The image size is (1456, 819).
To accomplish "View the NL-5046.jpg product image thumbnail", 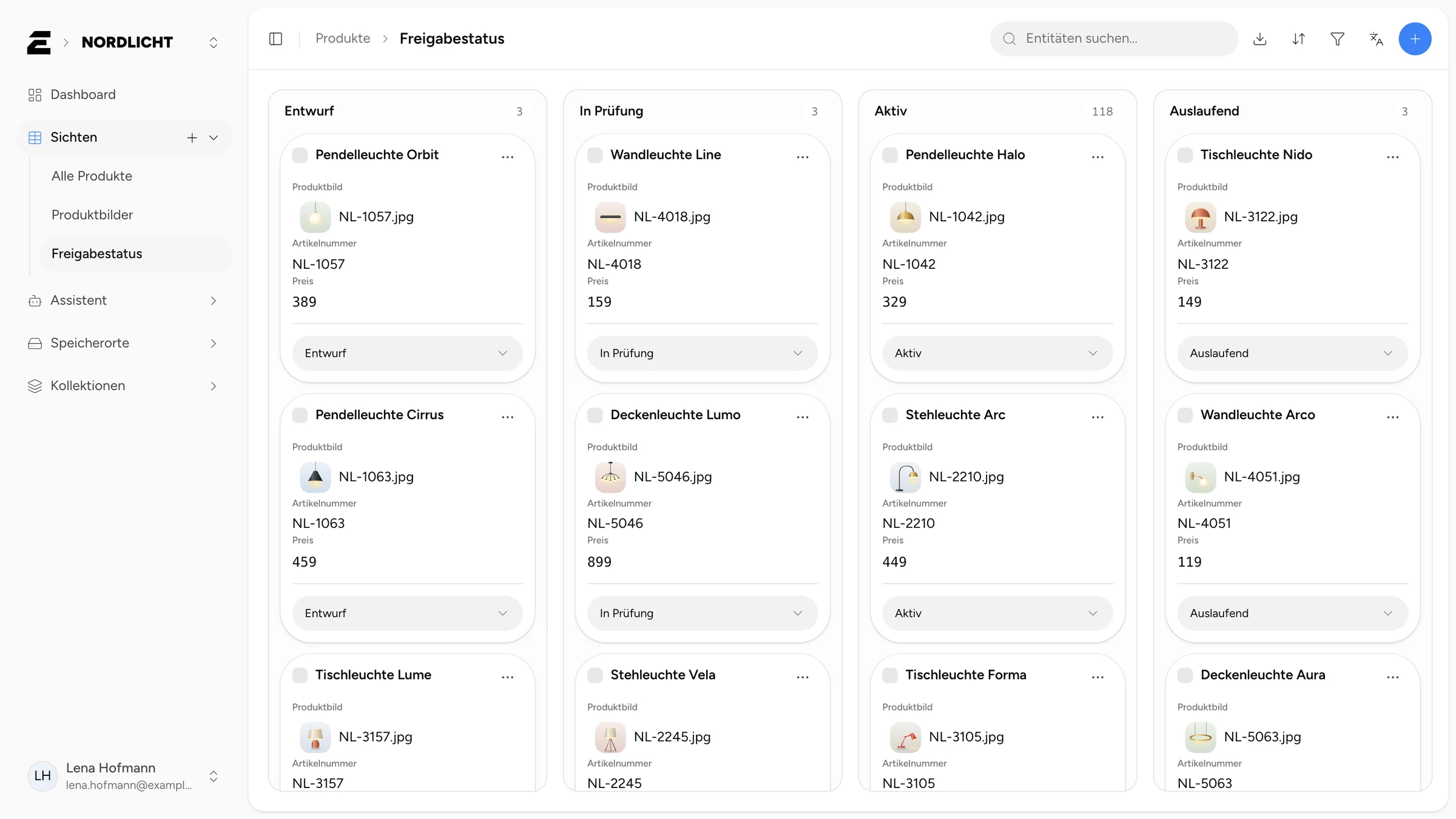I will [610, 477].
